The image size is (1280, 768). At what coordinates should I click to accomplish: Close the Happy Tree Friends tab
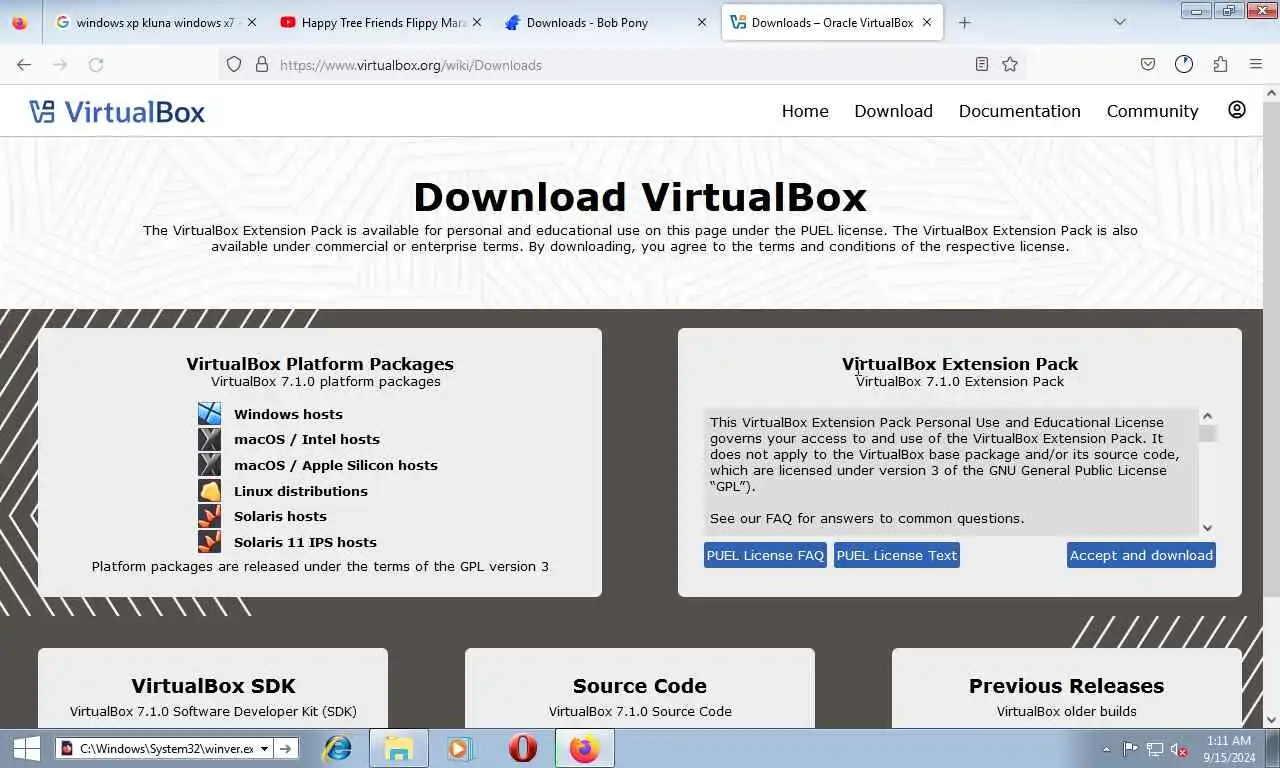pyautogui.click(x=476, y=22)
